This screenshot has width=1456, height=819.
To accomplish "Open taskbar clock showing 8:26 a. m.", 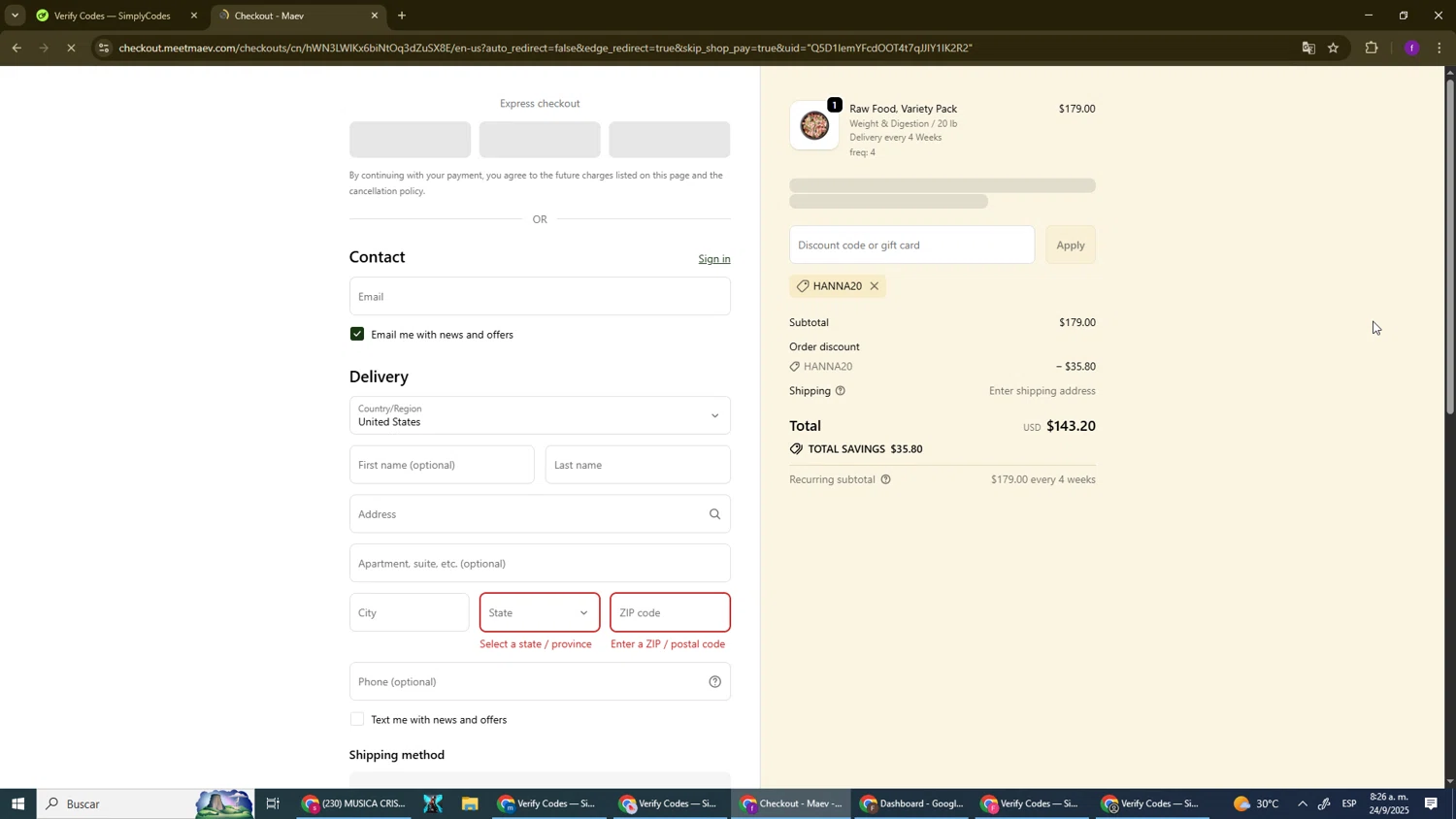I will point(1389,803).
